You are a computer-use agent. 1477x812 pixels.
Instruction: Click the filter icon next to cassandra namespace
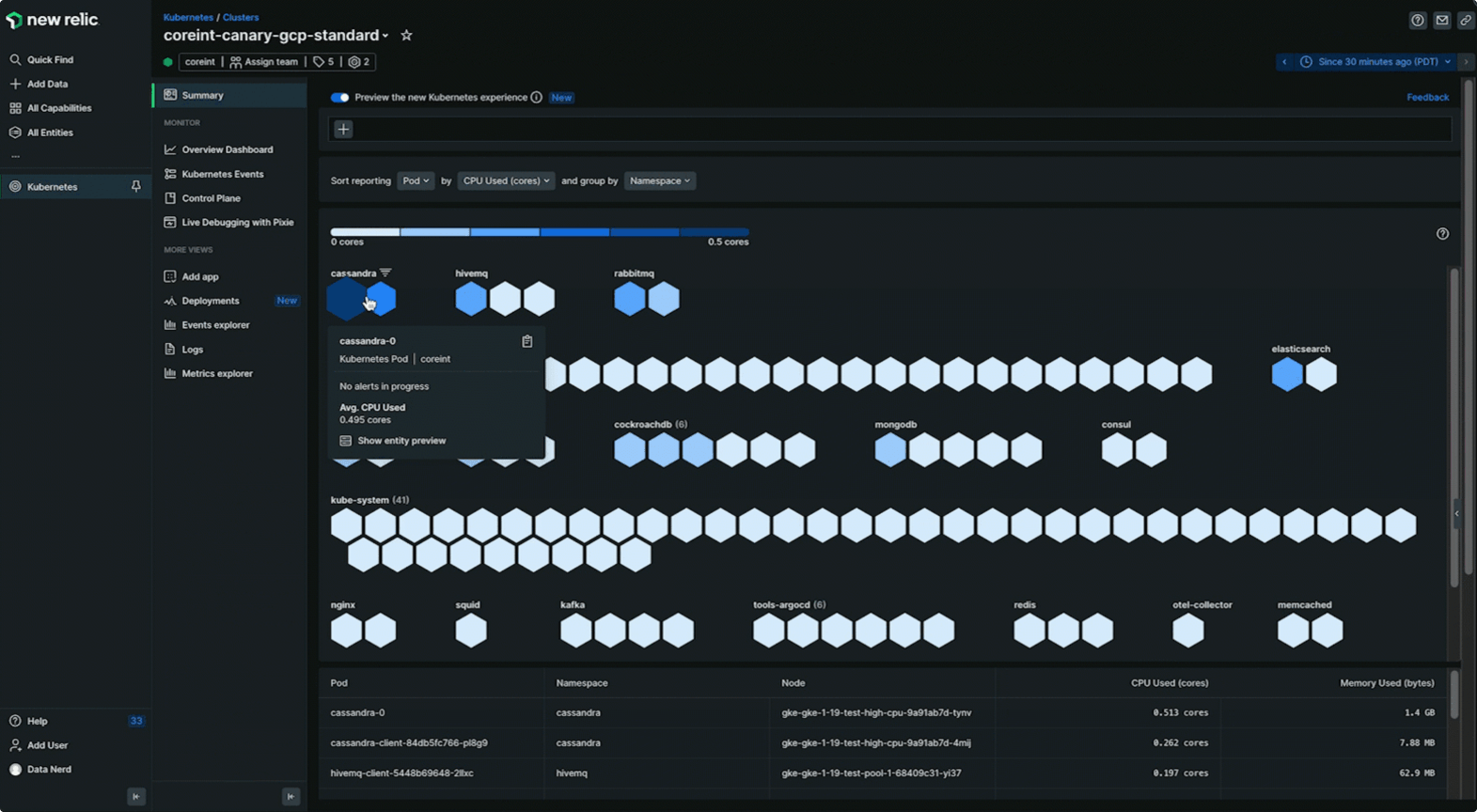[x=385, y=273]
